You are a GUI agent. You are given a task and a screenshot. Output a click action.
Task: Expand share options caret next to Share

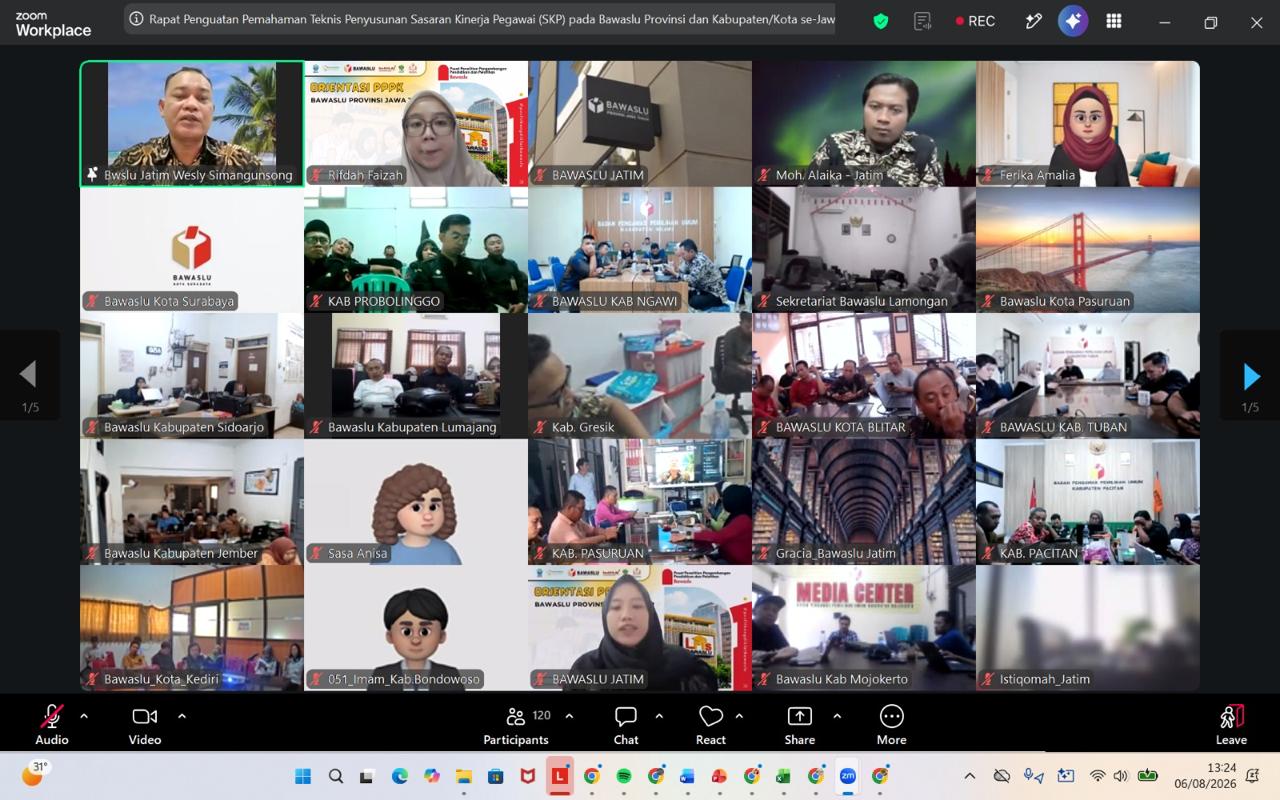coord(837,716)
